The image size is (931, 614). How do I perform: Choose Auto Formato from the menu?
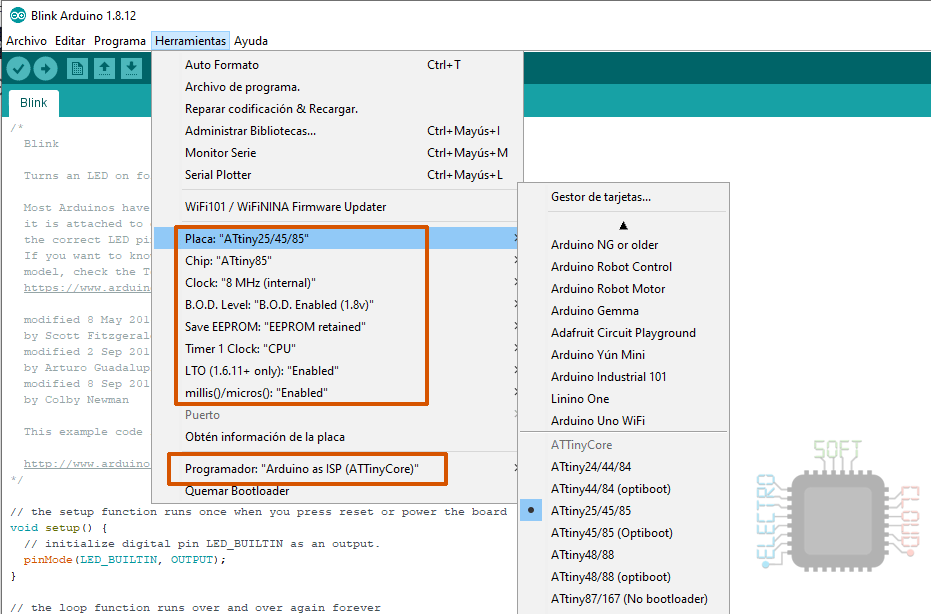tap(336, 65)
